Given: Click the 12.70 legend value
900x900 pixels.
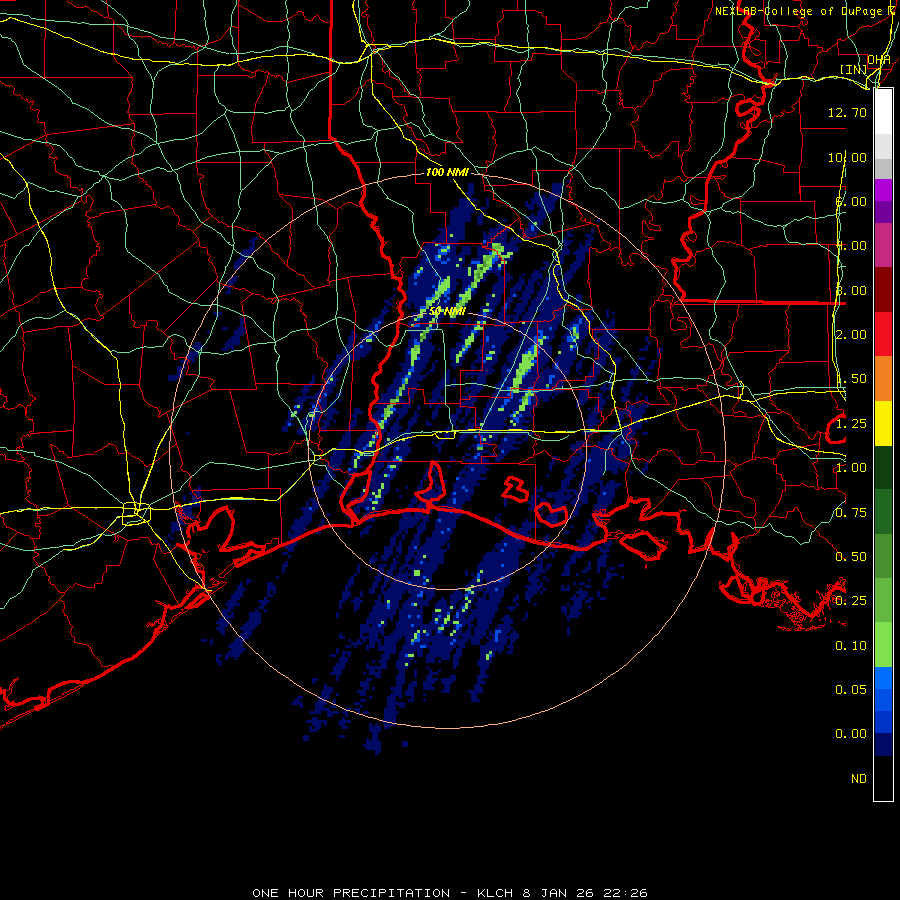Looking at the screenshot, I should pyautogui.click(x=847, y=112).
